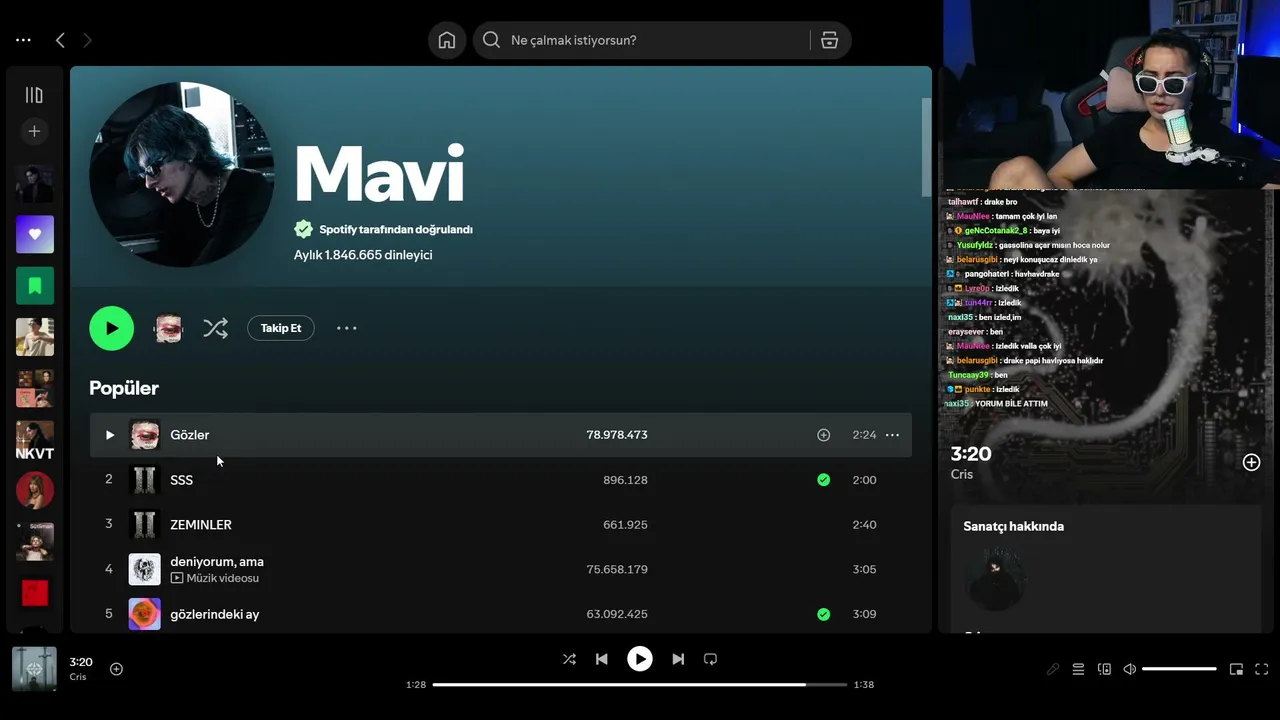Open the ZEMINLER song title
1280x720 pixels.
pyautogui.click(x=201, y=525)
